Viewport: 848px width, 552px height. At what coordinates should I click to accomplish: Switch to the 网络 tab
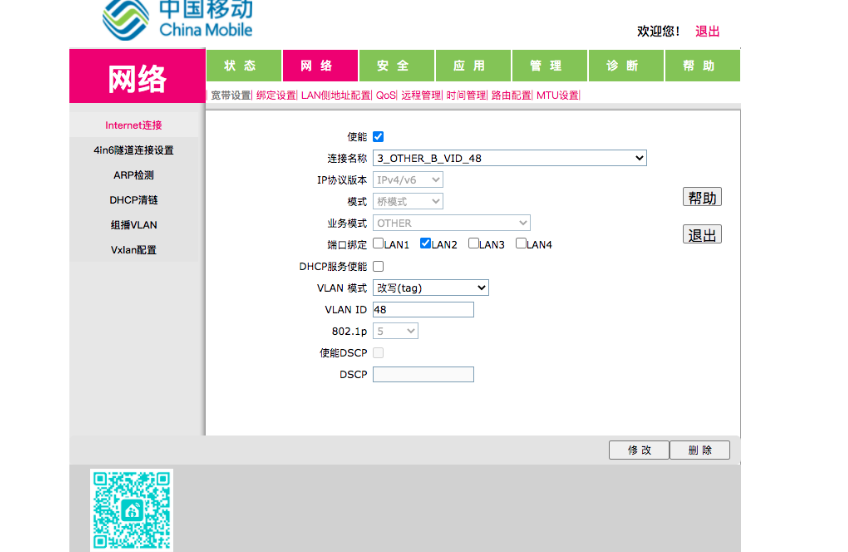[x=320, y=65]
